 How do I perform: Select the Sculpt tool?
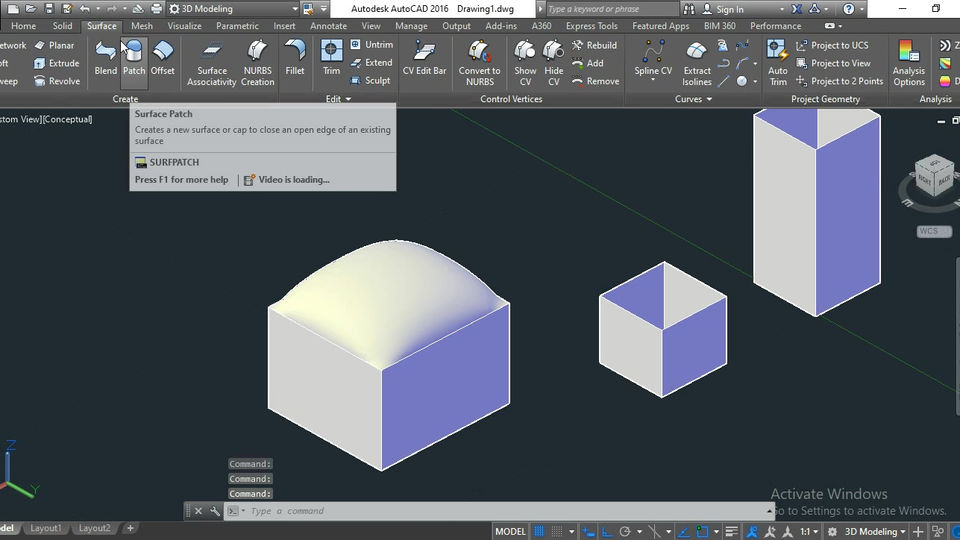click(370, 80)
